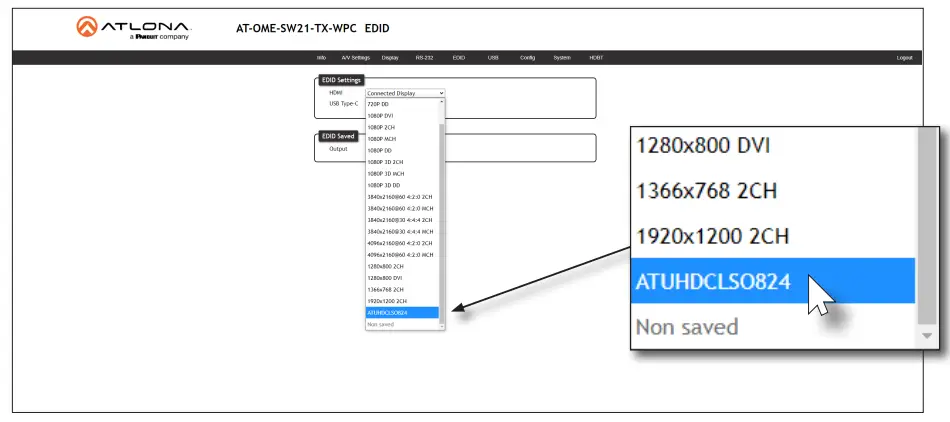This screenshot has height=422, width=950.
Task: Select the 1080P MCH EDID
Action: click(x=402, y=139)
